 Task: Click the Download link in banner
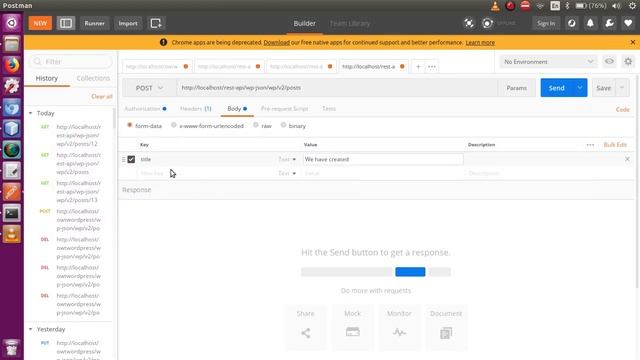pos(276,42)
